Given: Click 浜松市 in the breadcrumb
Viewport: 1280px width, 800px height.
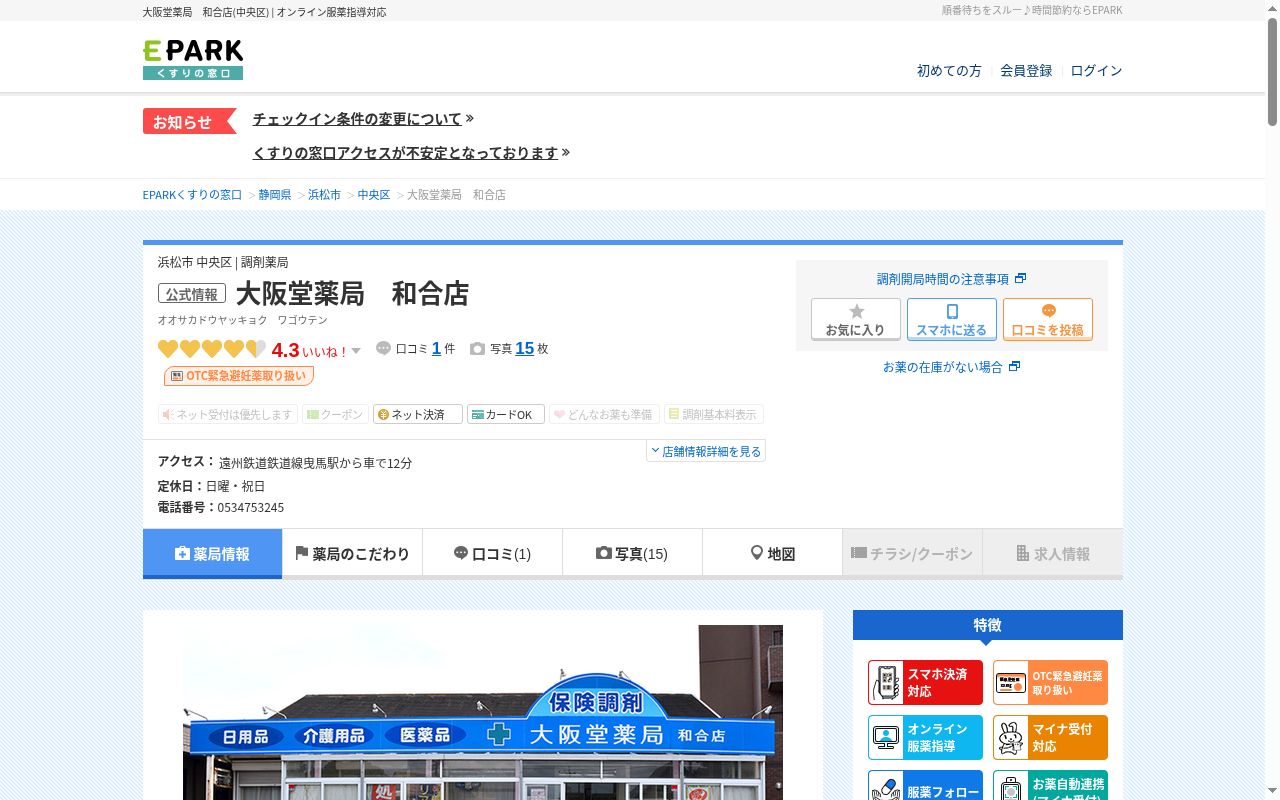Looking at the screenshot, I should (x=324, y=194).
